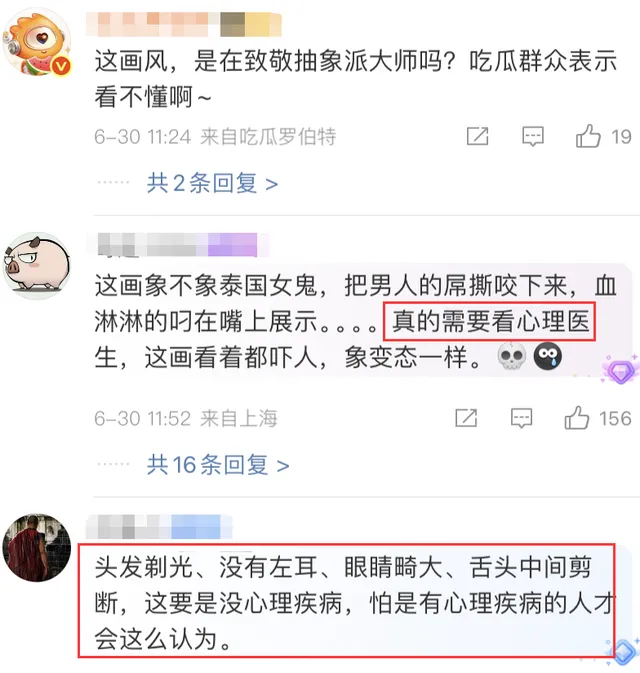Open reply box for the 11:24 comment

pos(533,136)
